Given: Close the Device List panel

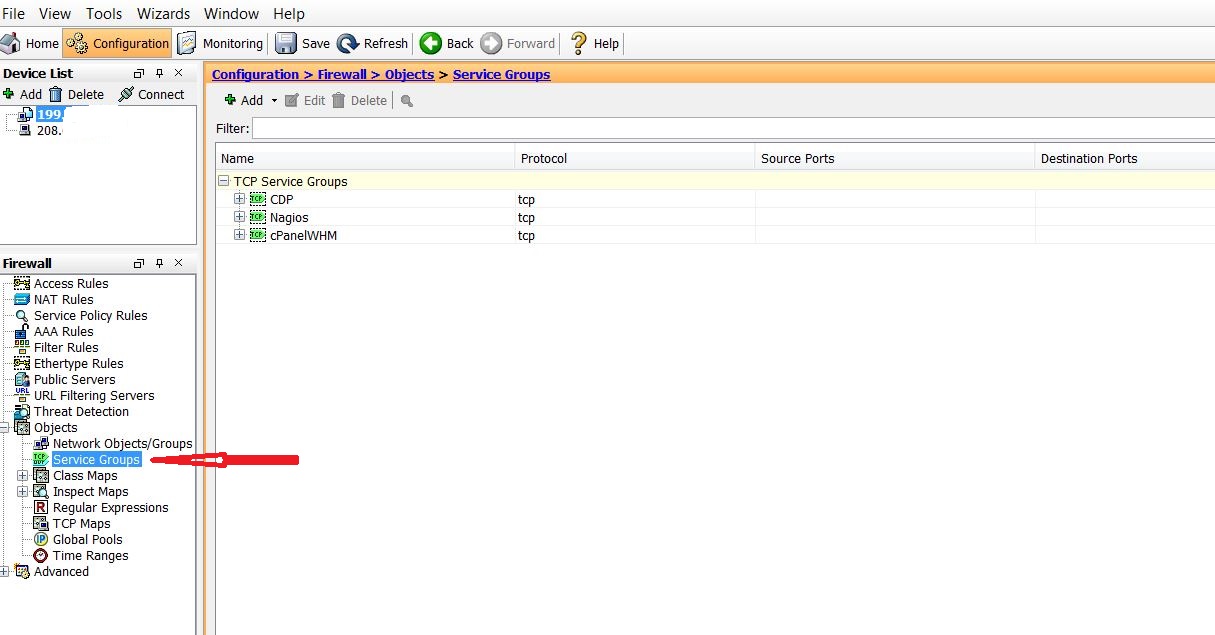Looking at the screenshot, I should [179, 73].
